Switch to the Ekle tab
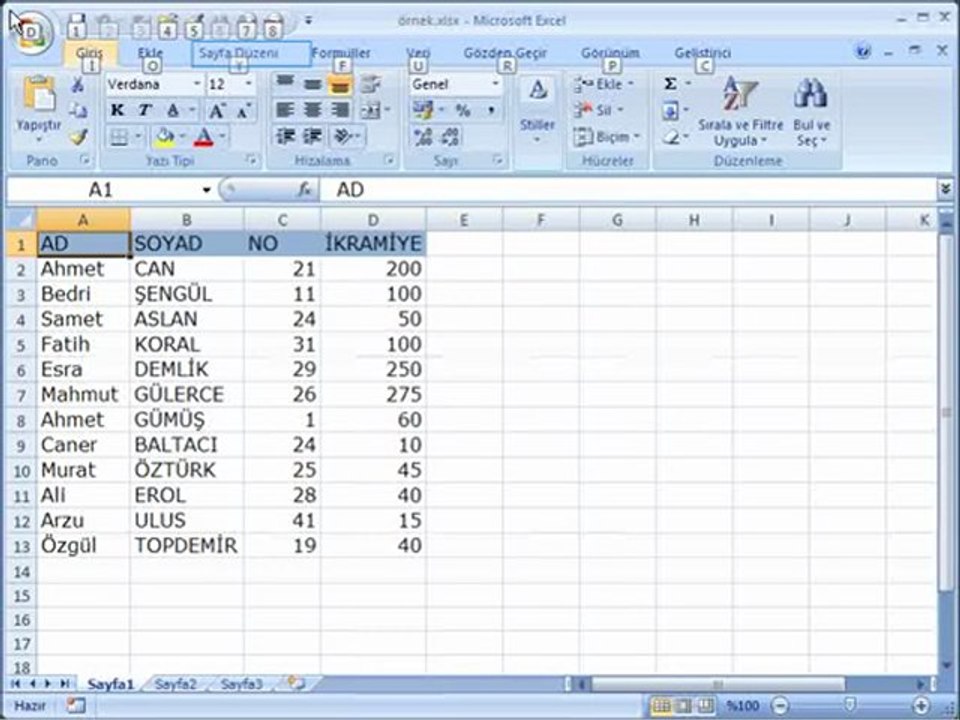The height and width of the screenshot is (720, 960). (151, 53)
